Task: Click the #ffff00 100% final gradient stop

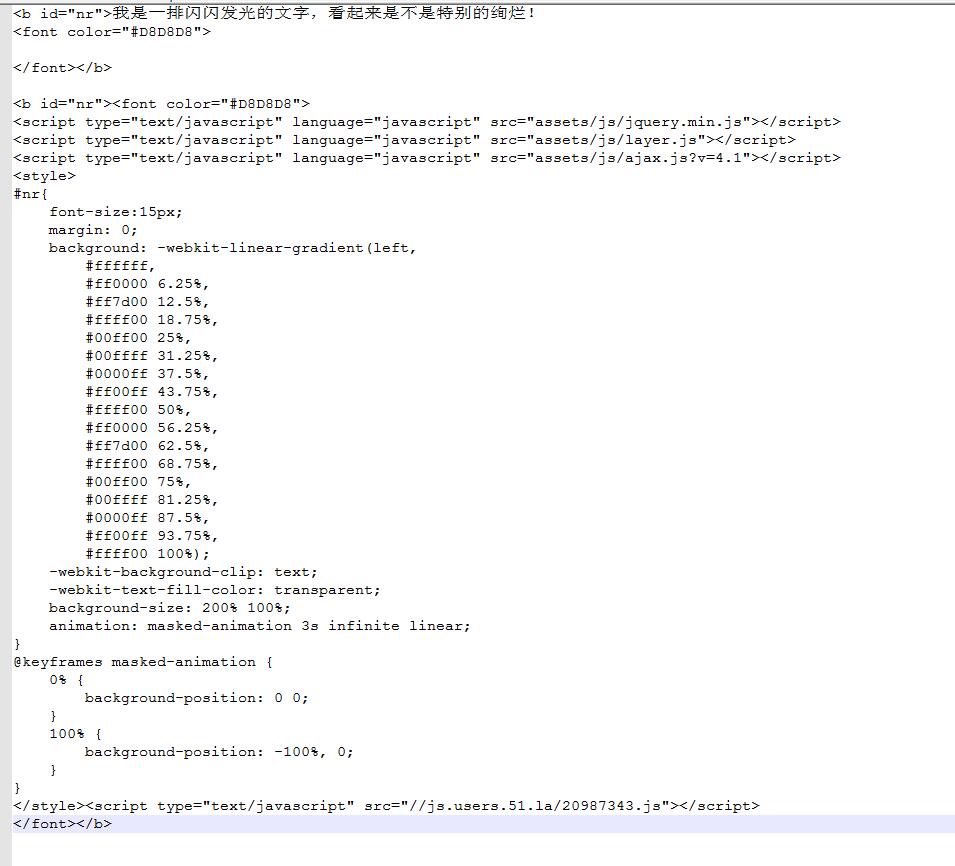Action: pos(147,554)
